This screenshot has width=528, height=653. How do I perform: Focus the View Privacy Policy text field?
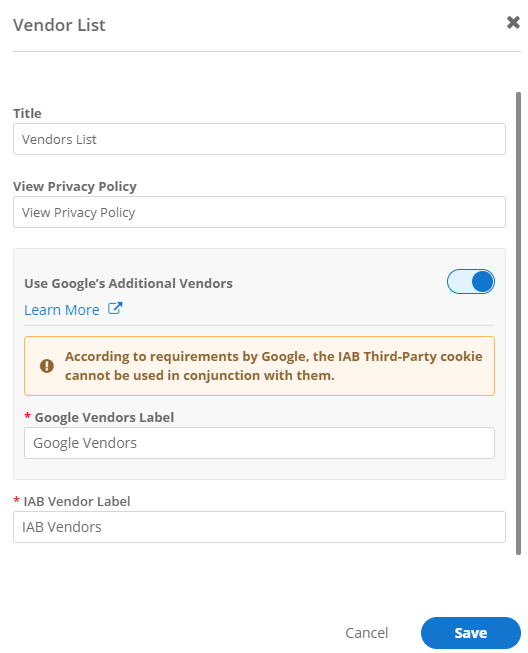[x=259, y=212]
